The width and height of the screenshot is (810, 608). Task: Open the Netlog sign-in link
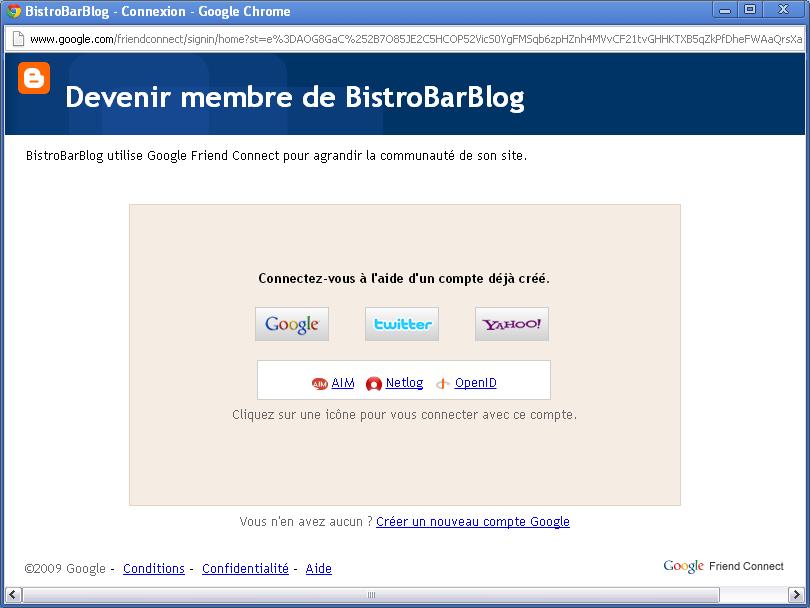404,383
